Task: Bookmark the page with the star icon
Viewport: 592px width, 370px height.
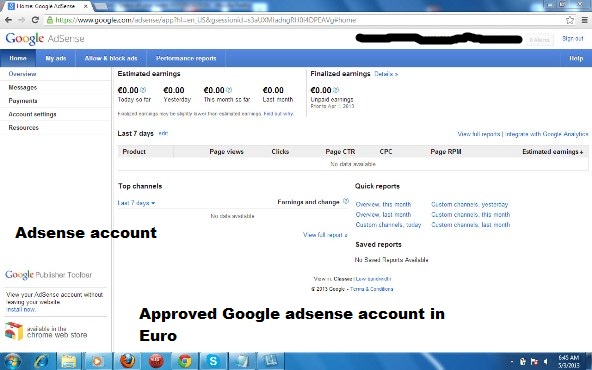Action: (x=570, y=20)
